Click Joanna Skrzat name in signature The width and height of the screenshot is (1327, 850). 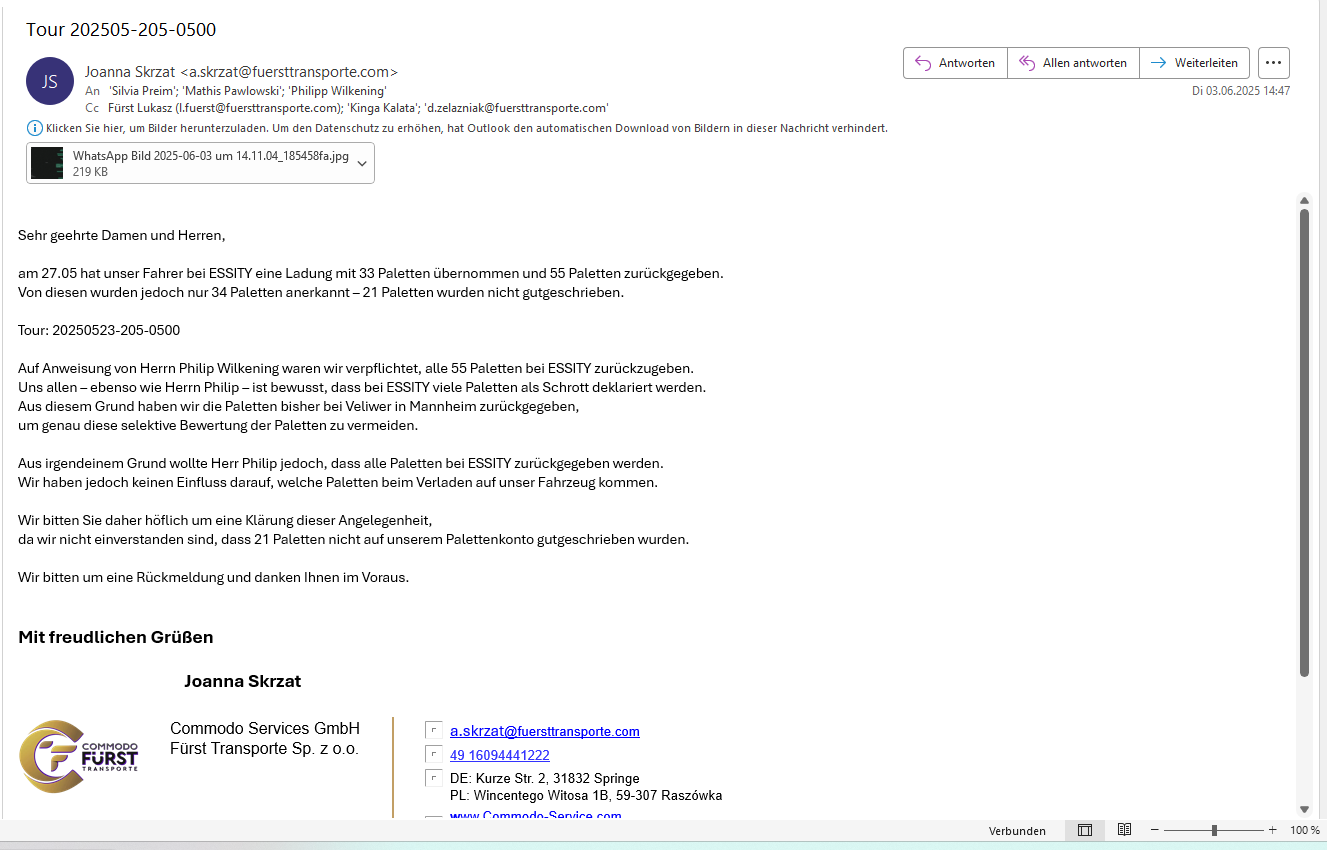point(242,682)
